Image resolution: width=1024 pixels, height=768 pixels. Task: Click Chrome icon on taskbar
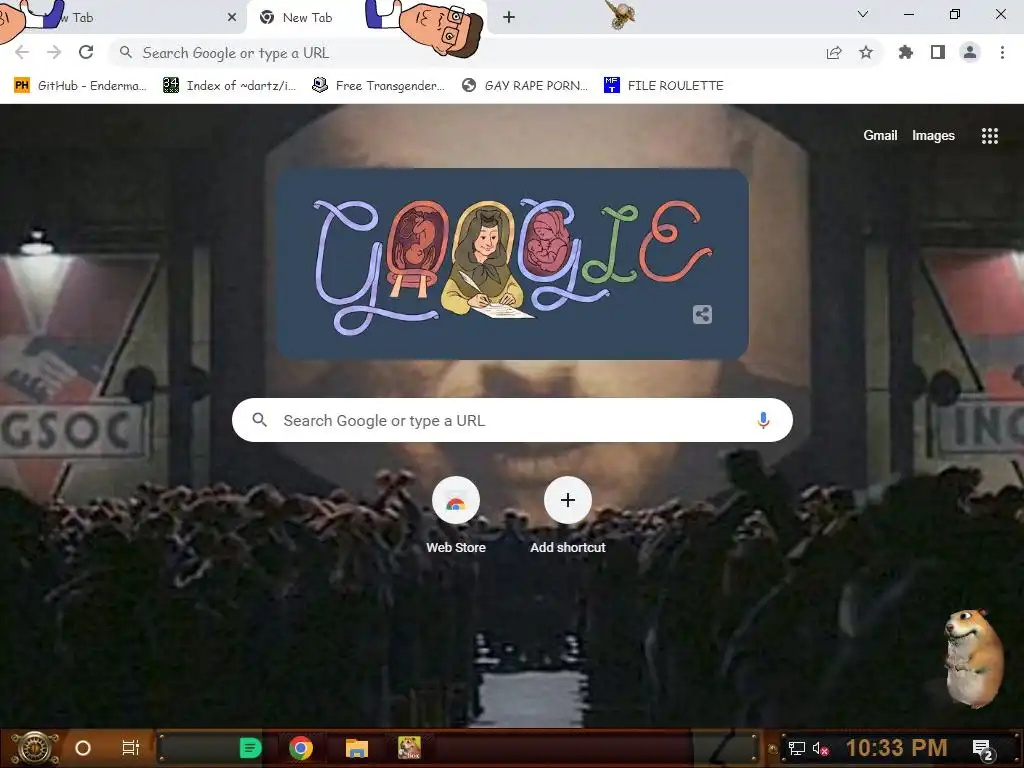[301, 748]
